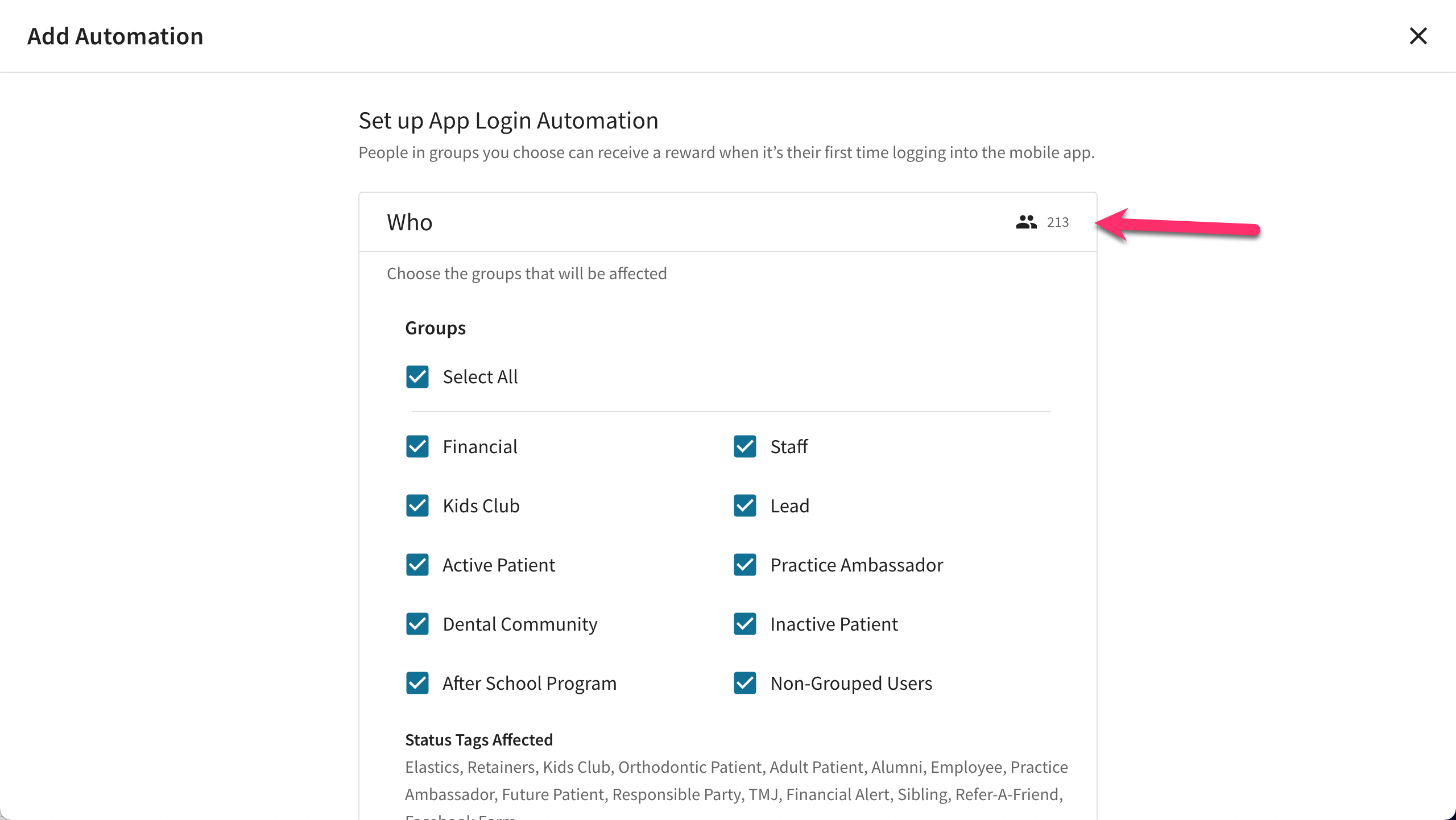Close the Add Automation dialog

[x=1418, y=36]
